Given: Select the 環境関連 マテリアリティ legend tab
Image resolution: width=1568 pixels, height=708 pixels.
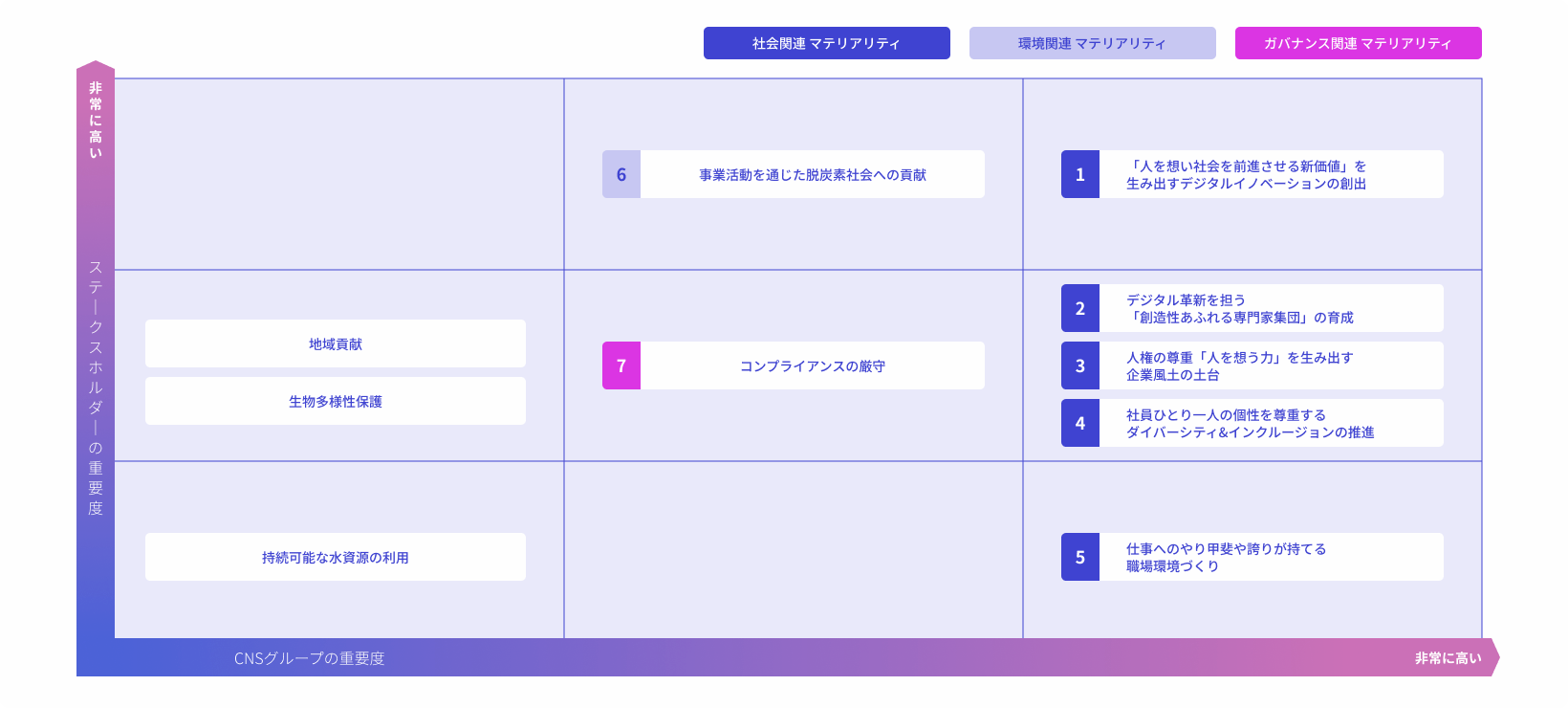Looking at the screenshot, I should click(1092, 43).
